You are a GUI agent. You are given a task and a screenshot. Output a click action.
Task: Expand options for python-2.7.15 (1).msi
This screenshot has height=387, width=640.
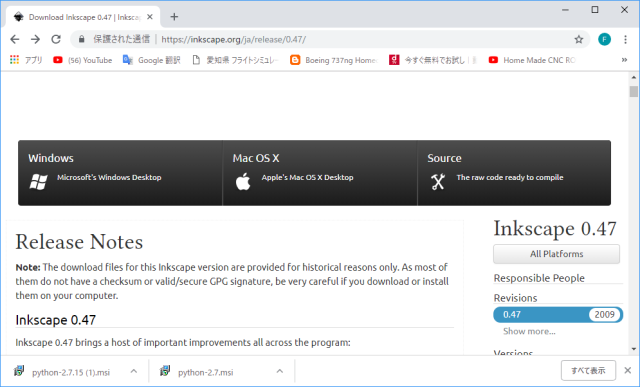pos(133,371)
